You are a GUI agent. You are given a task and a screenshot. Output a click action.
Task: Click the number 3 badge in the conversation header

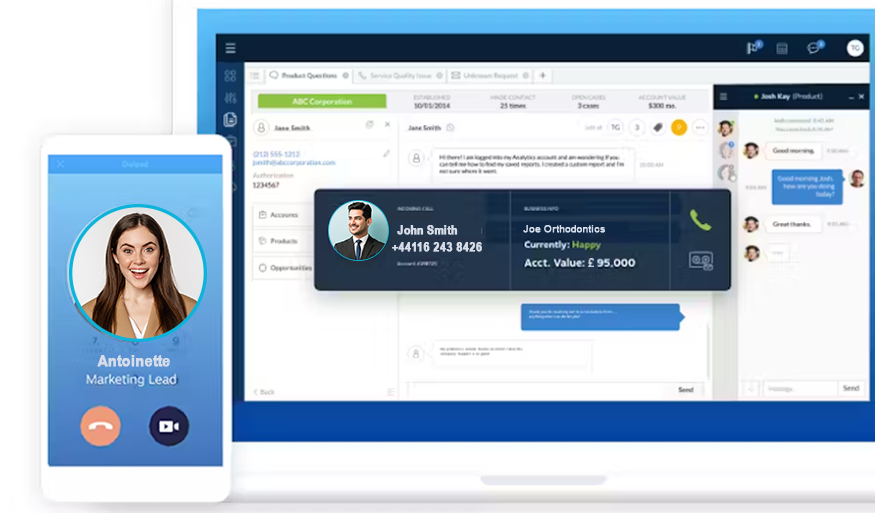pyautogui.click(x=637, y=128)
